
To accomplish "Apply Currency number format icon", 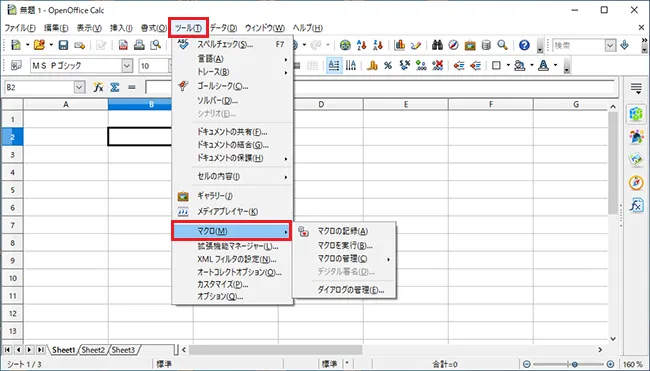I will 372,65.
